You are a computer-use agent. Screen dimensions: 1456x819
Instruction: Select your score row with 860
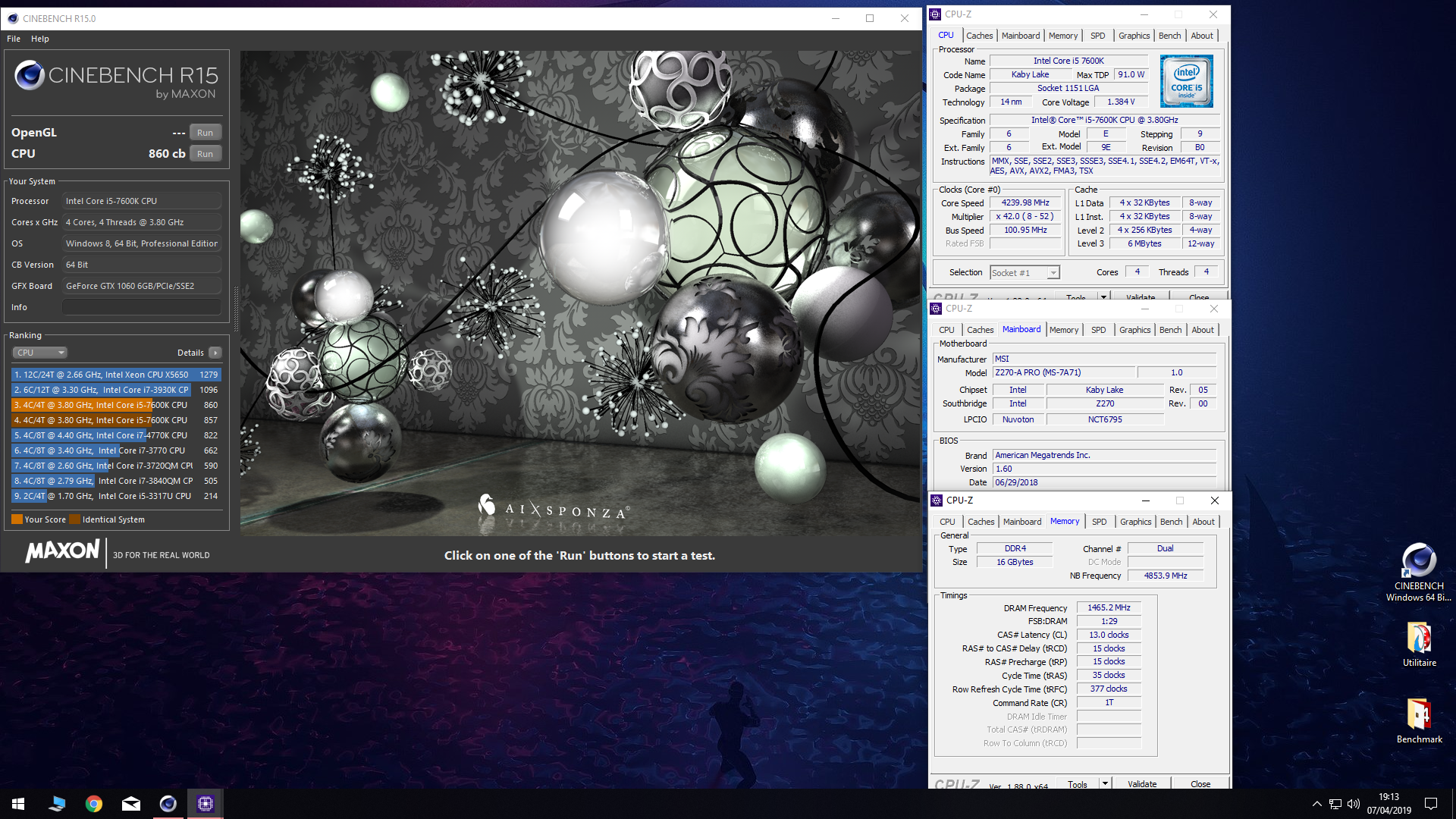[116, 405]
